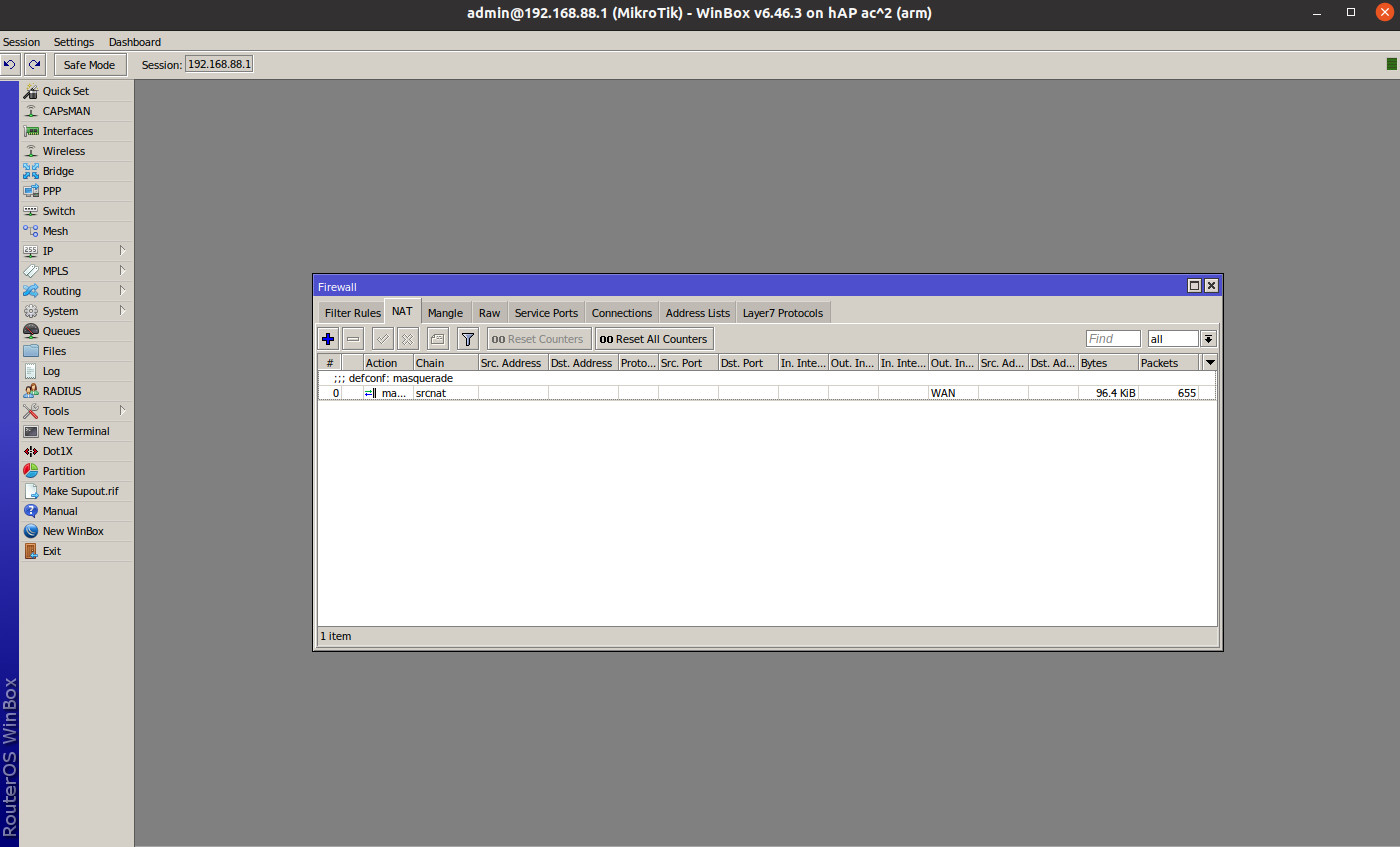Open the Manual help entry
Image resolution: width=1400 pixels, height=847 pixels.
tap(76, 511)
